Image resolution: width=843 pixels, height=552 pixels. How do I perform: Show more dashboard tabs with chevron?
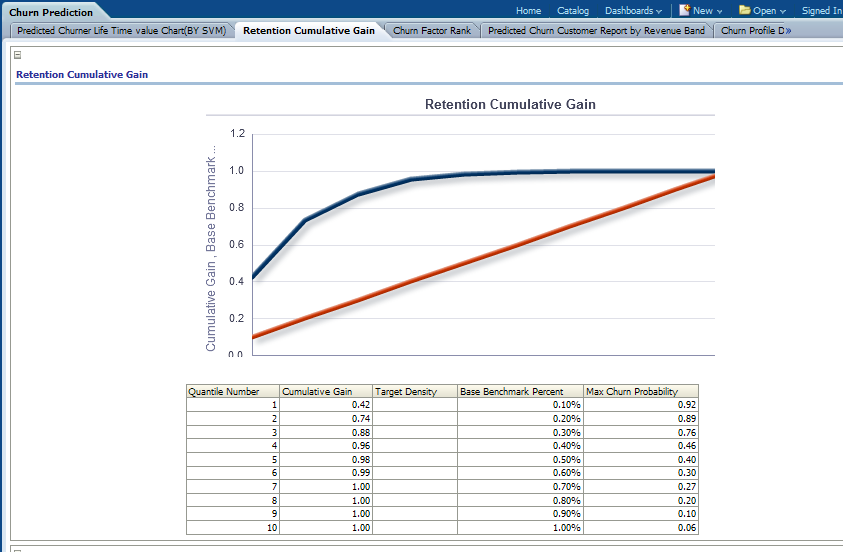pos(788,31)
